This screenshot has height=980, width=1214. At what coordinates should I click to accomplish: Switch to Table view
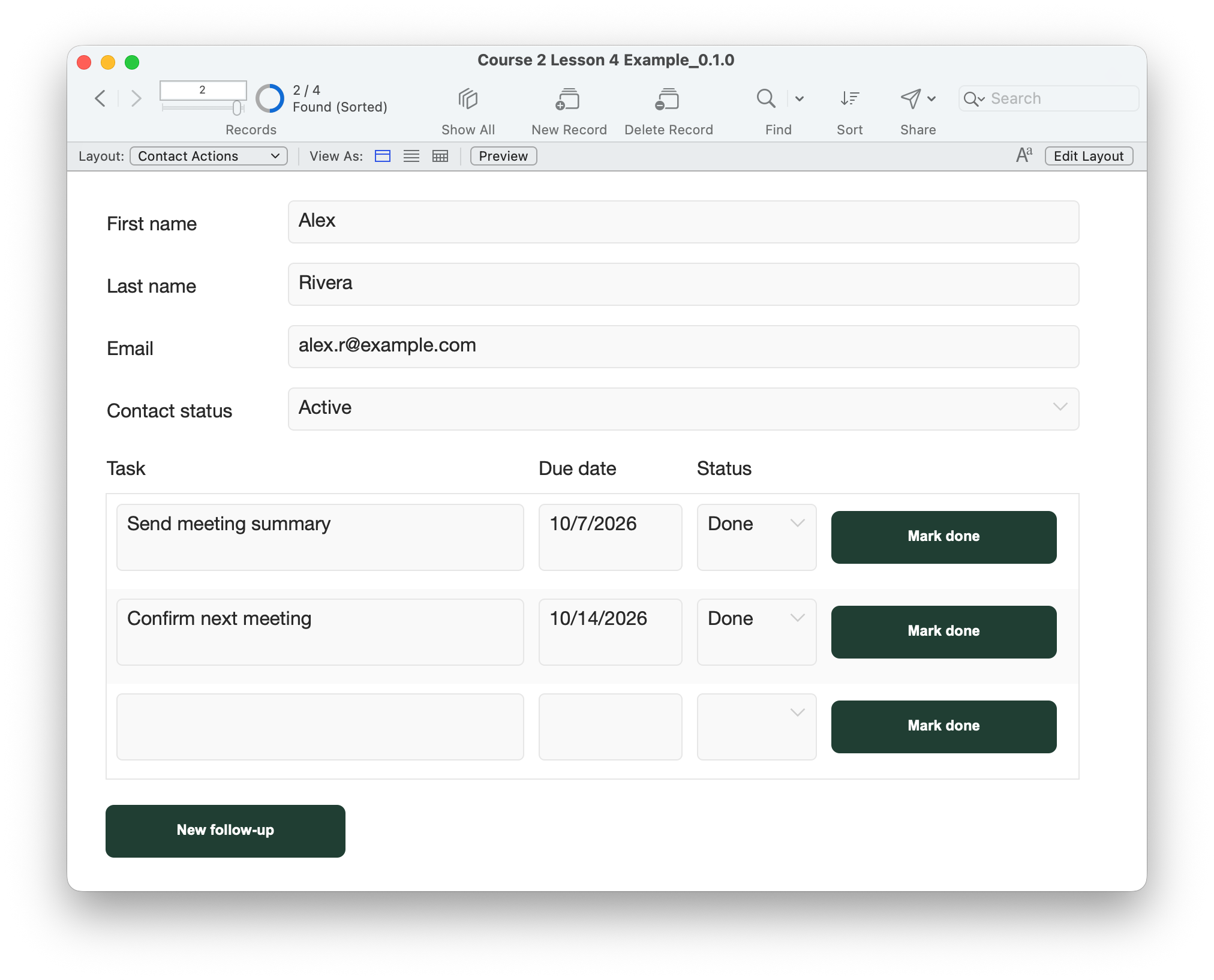coord(440,156)
